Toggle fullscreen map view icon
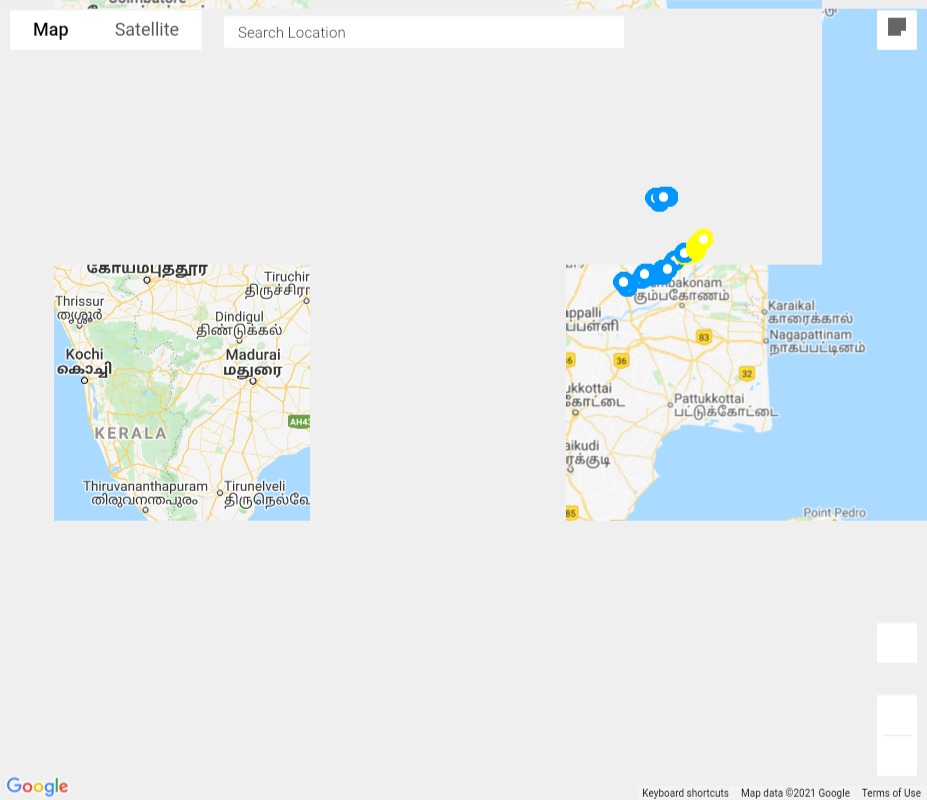 click(896, 28)
